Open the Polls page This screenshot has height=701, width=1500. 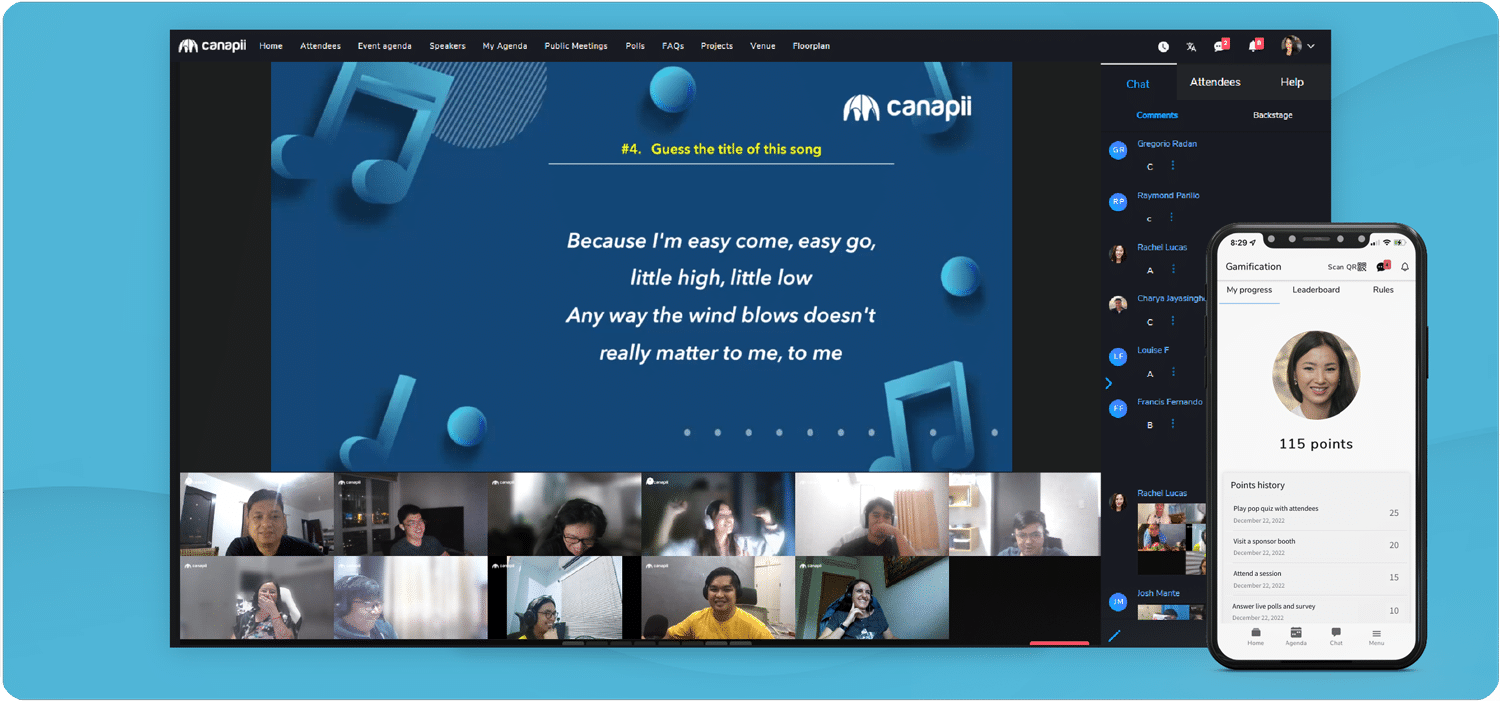point(635,46)
